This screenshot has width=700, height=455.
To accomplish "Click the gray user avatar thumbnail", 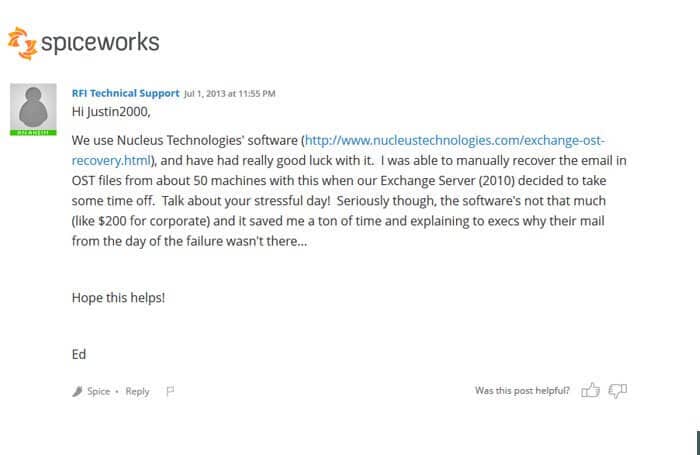I will tap(33, 107).
